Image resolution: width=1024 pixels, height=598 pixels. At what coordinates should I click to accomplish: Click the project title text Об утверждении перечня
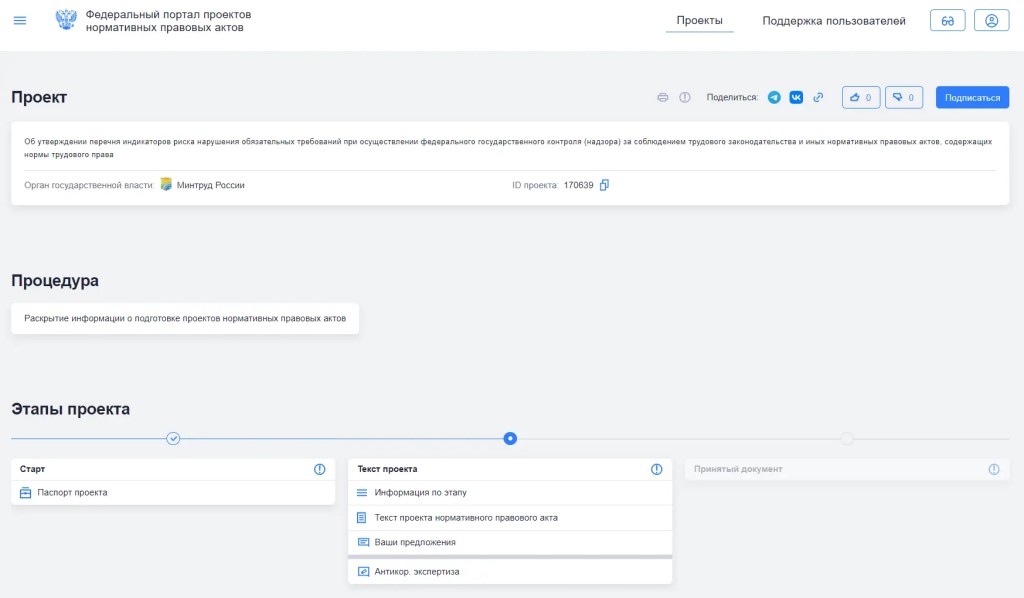click(x=508, y=148)
